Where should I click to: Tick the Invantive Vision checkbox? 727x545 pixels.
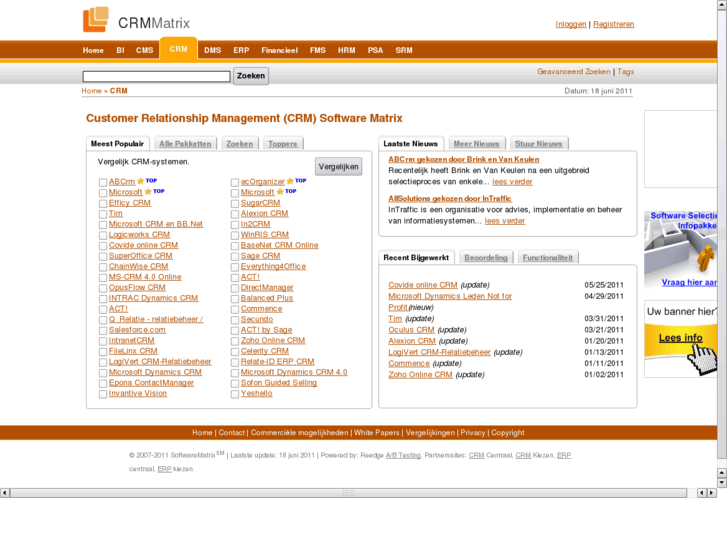[x=103, y=394]
